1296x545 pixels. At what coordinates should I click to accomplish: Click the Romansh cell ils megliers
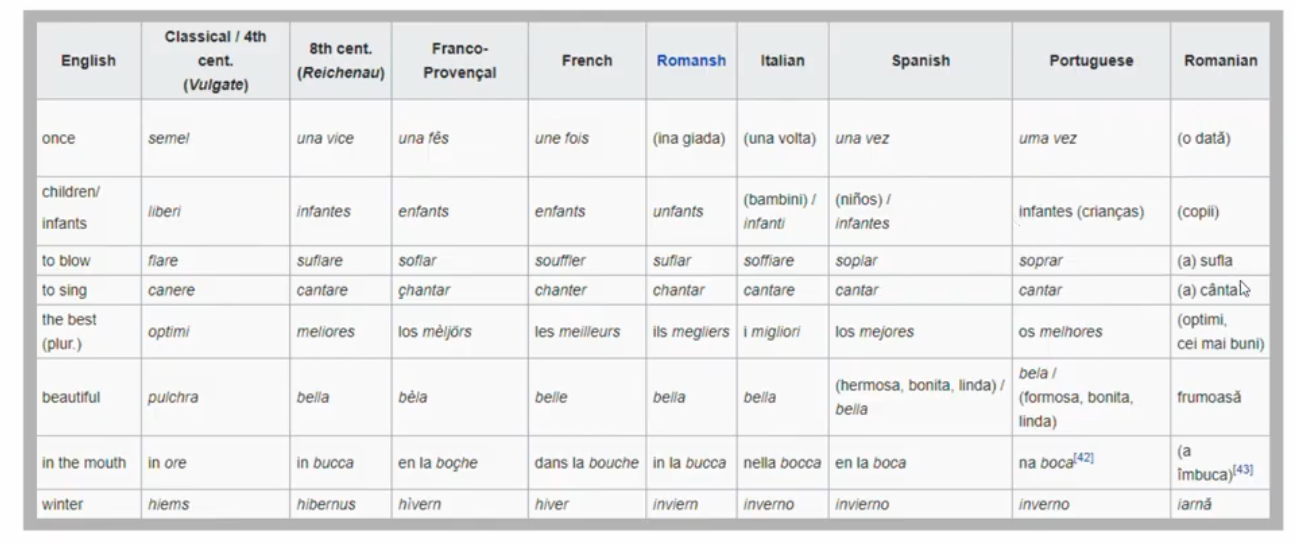click(x=690, y=332)
